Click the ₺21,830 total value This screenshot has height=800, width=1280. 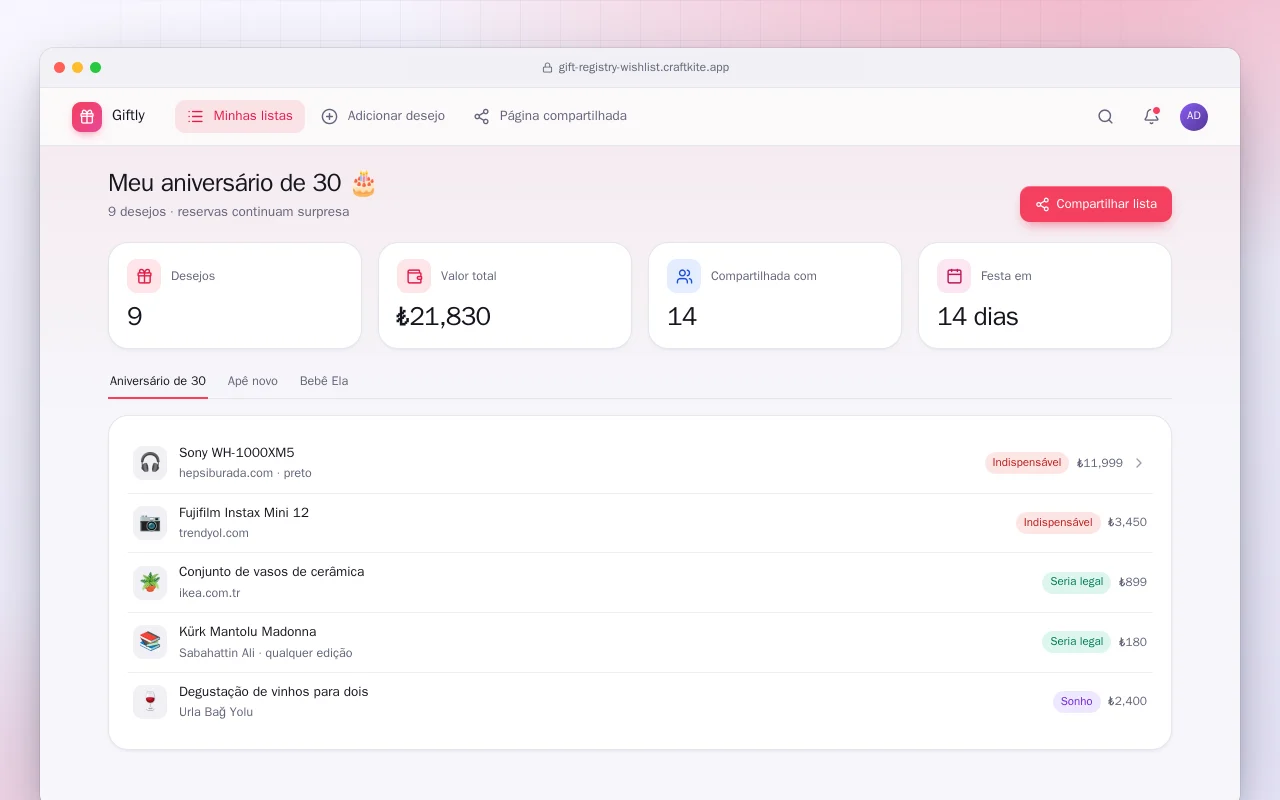pos(444,317)
